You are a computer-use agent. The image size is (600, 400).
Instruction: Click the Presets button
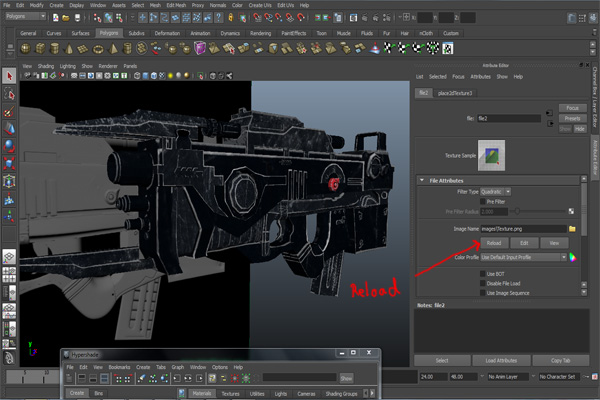point(572,118)
